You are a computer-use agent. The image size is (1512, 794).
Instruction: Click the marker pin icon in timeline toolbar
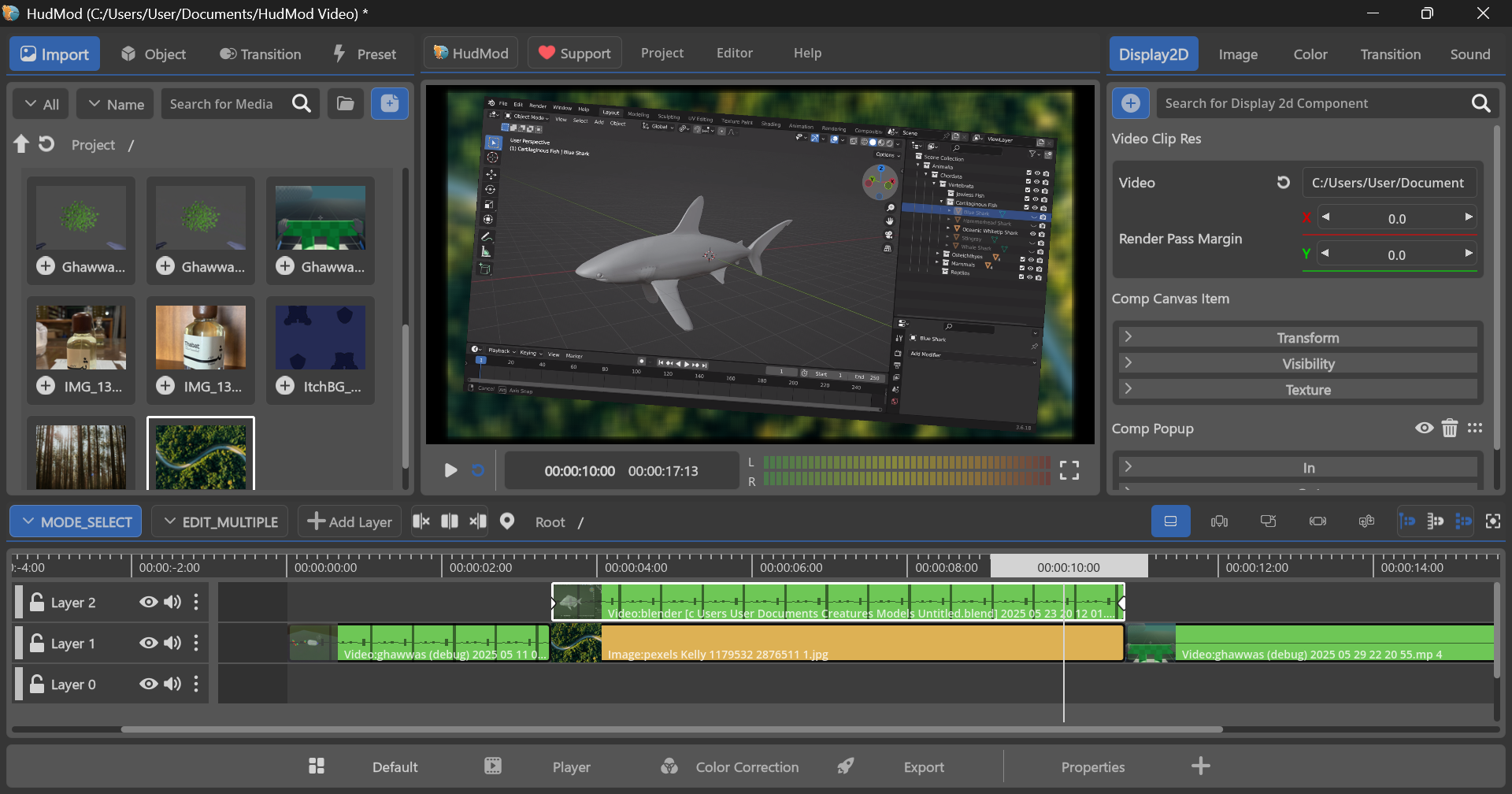pyautogui.click(x=507, y=521)
